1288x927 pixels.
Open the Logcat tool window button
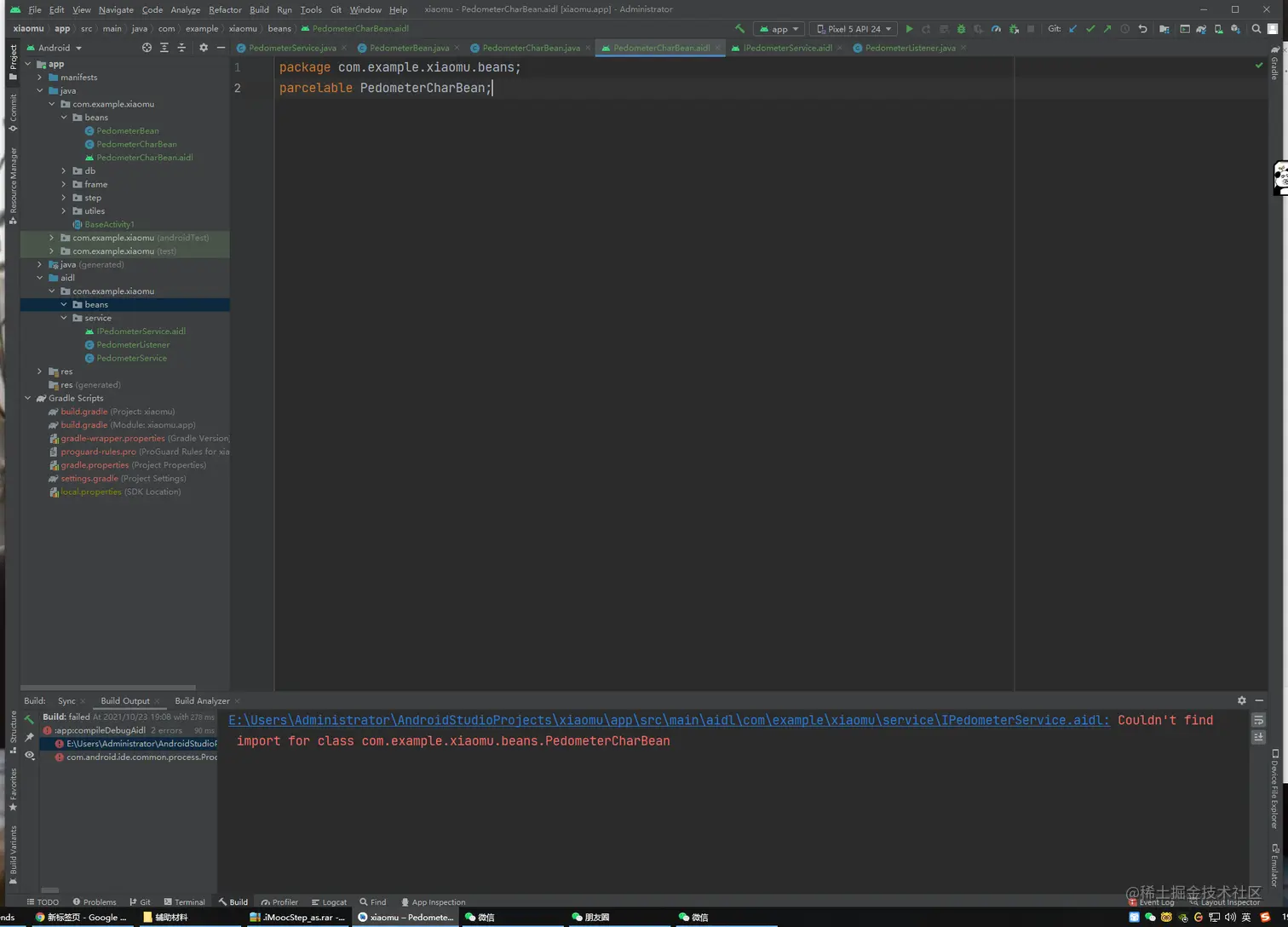[x=329, y=901]
